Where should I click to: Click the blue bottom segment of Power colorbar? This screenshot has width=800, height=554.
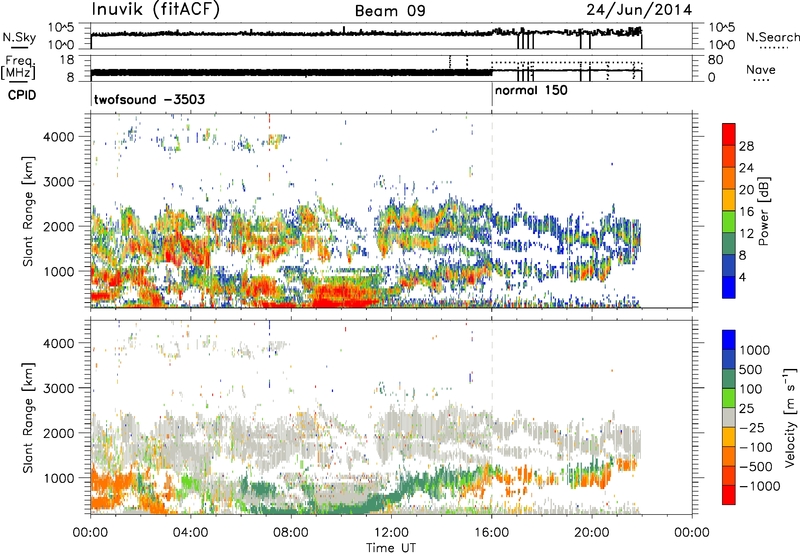tap(729, 287)
